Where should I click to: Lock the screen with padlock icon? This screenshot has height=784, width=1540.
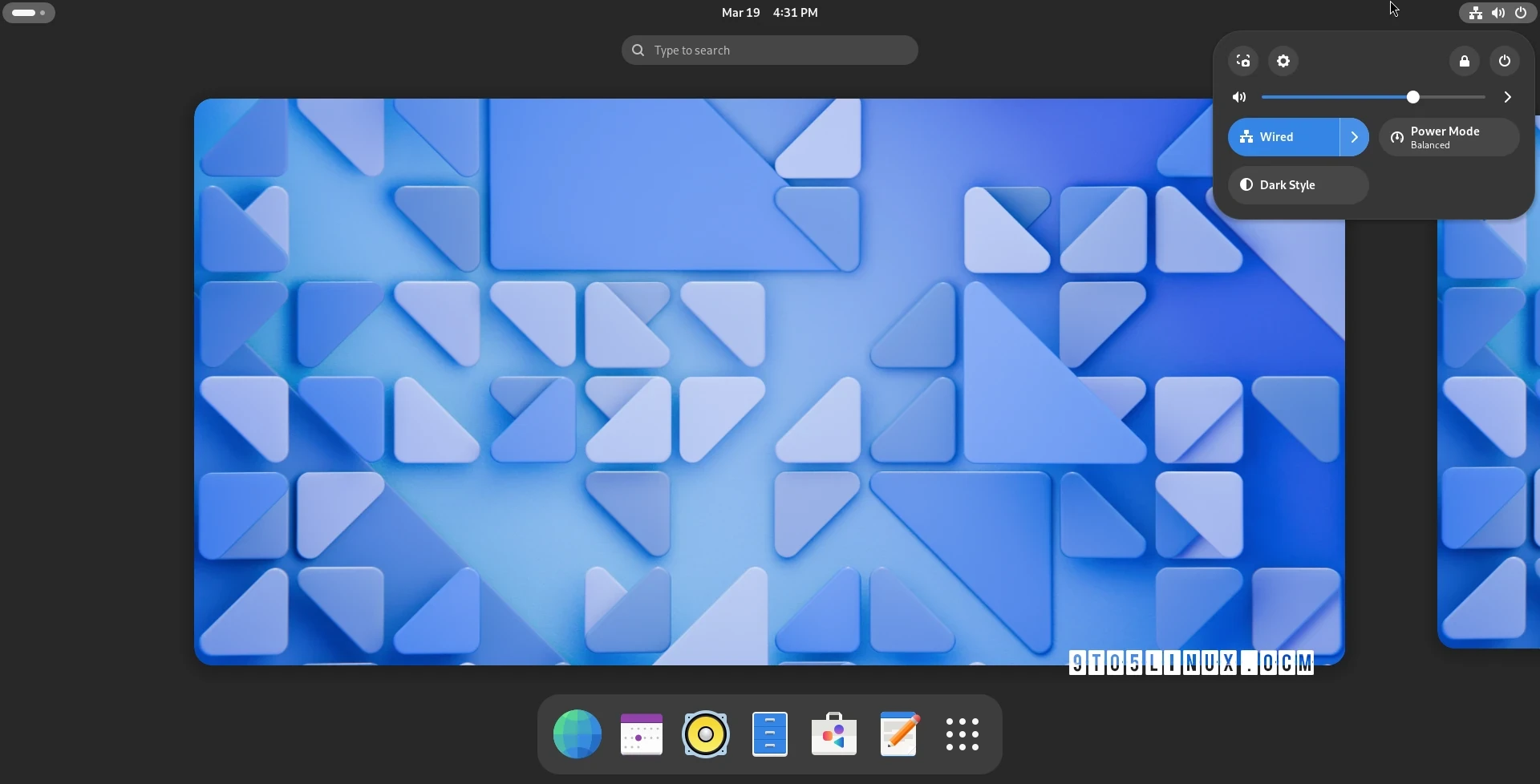[1465, 62]
